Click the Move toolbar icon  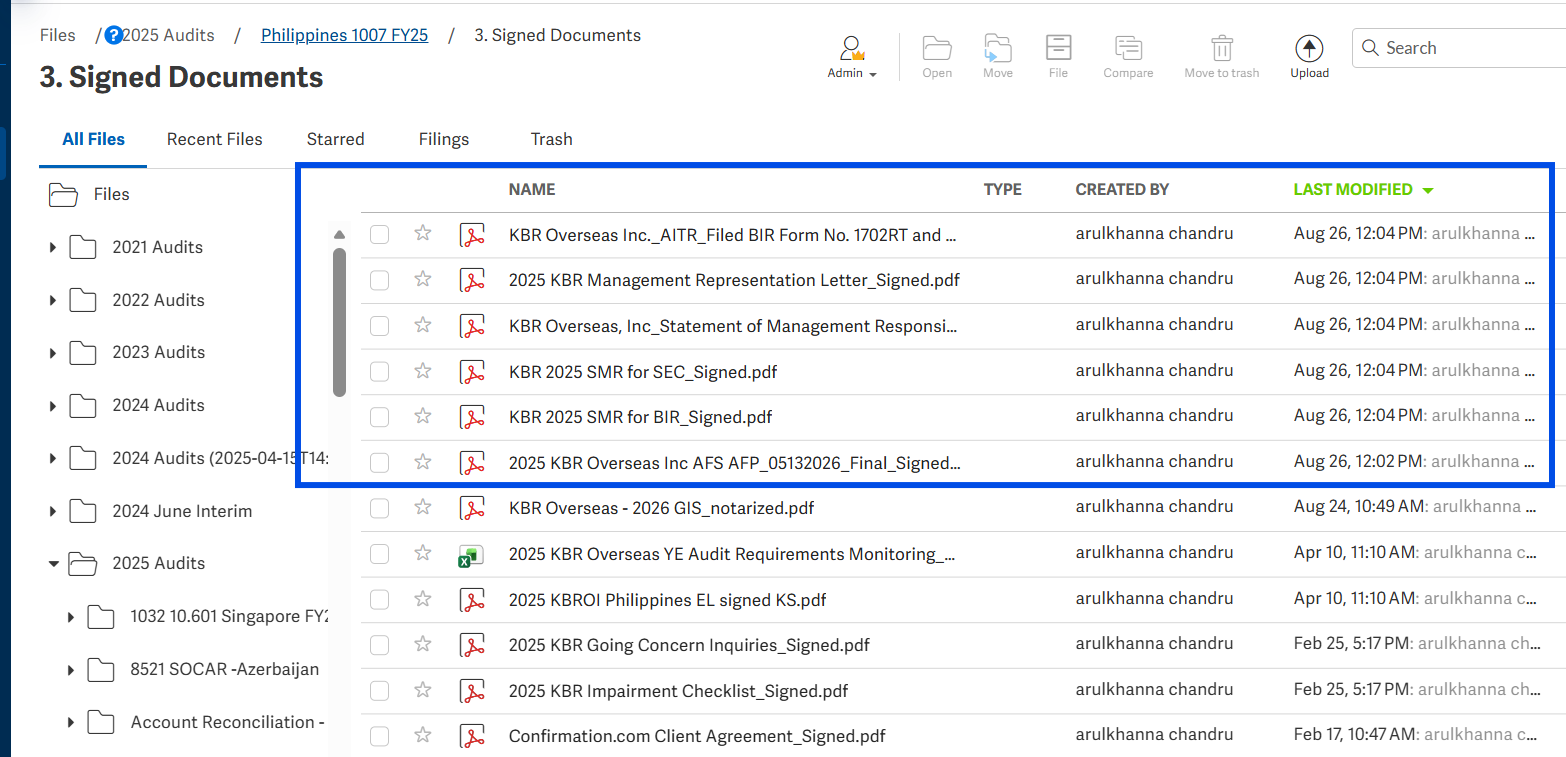pos(997,48)
